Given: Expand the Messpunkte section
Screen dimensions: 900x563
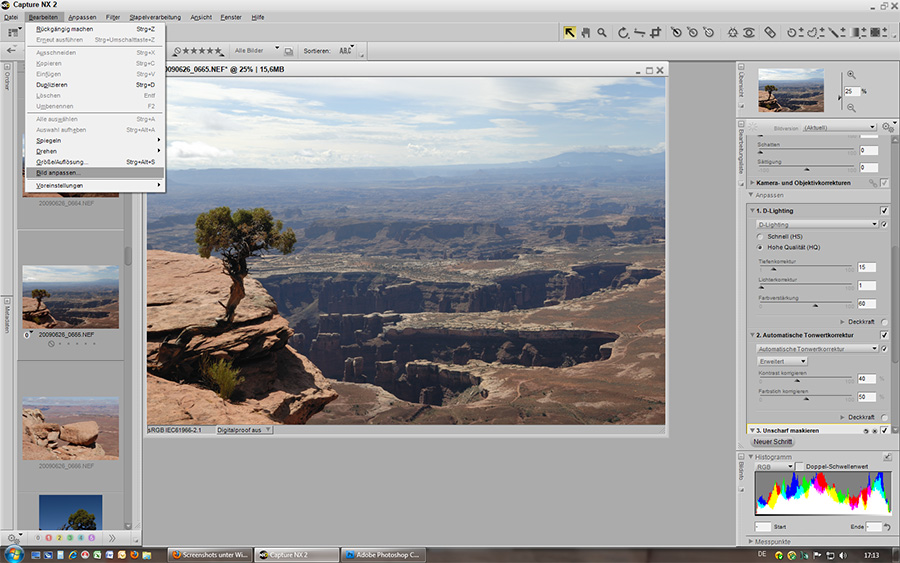Looking at the screenshot, I should pyautogui.click(x=751, y=541).
